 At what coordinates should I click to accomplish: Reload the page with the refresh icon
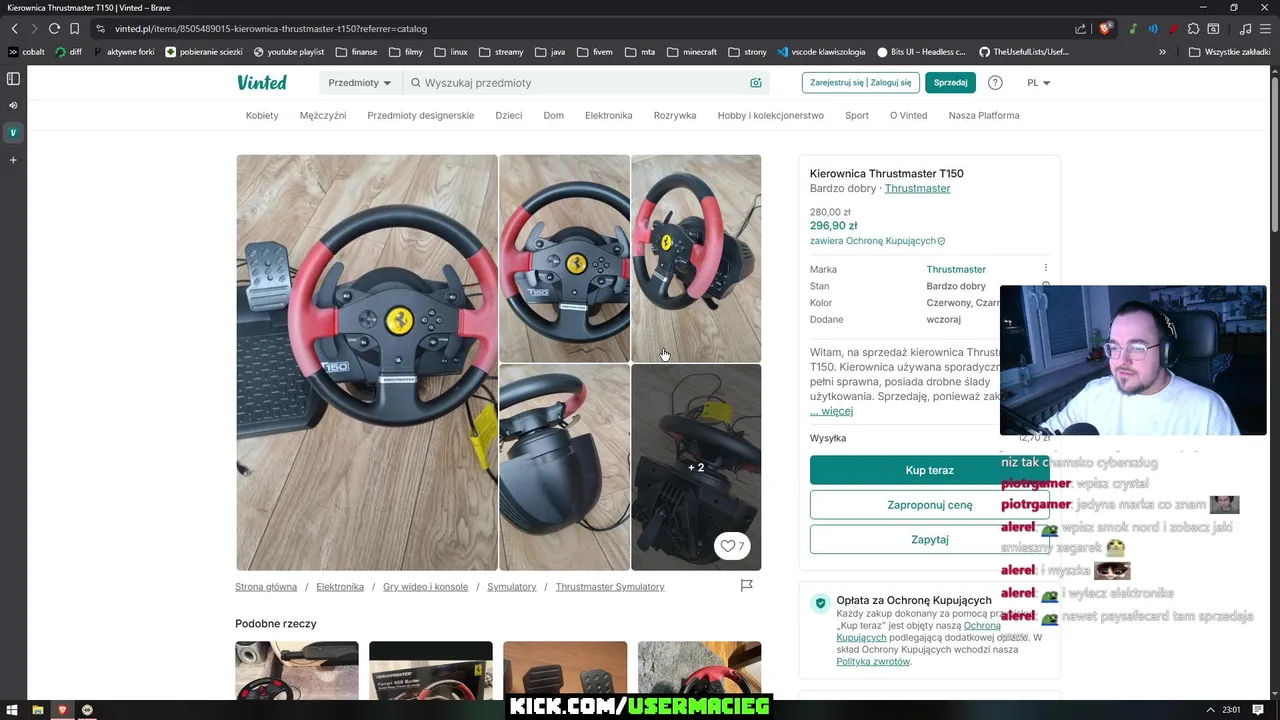point(54,29)
